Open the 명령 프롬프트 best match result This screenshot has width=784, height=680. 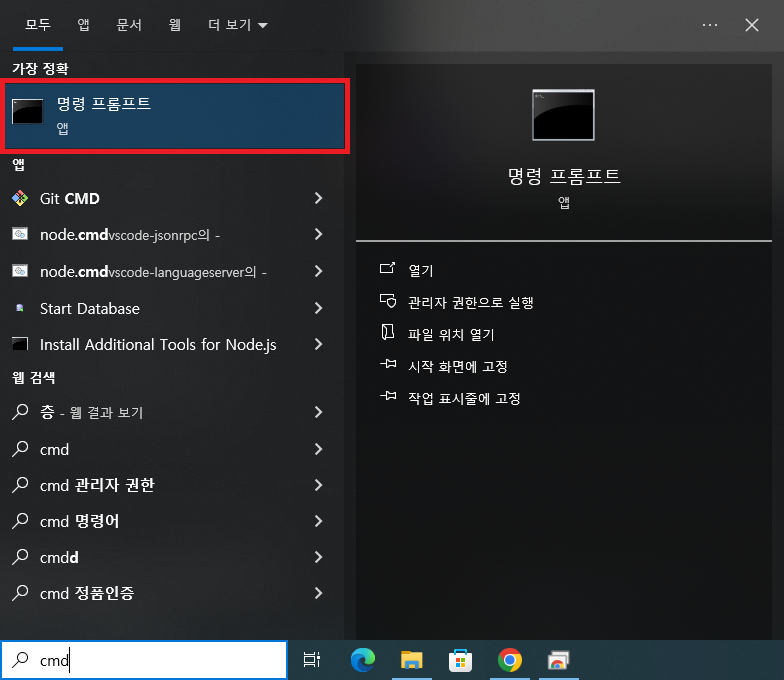point(174,116)
